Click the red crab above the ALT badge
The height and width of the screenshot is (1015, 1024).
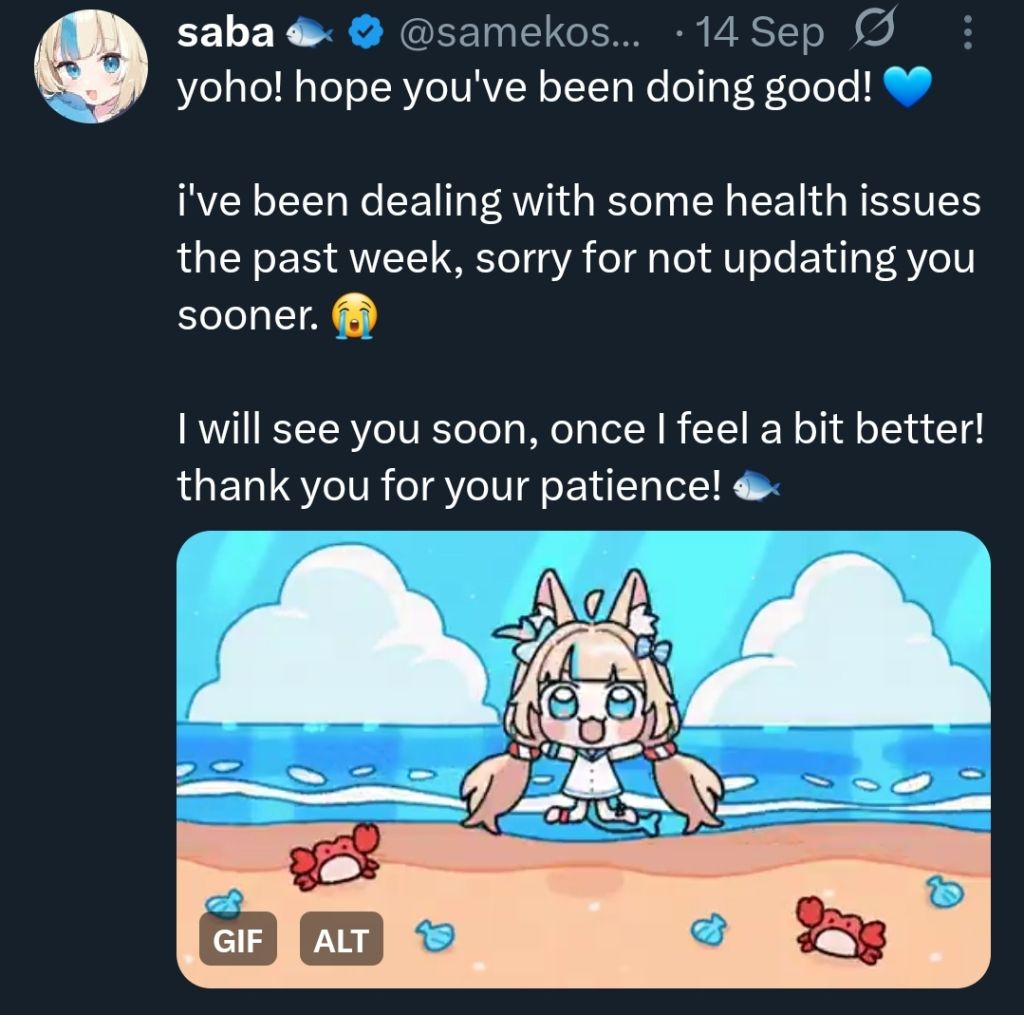335,857
